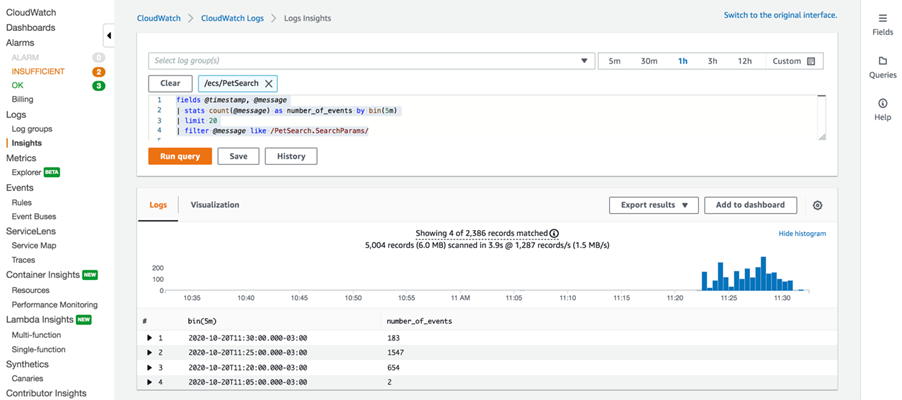Click Switch to the original interface link
This screenshot has width=902, height=400.
[x=780, y=16]
